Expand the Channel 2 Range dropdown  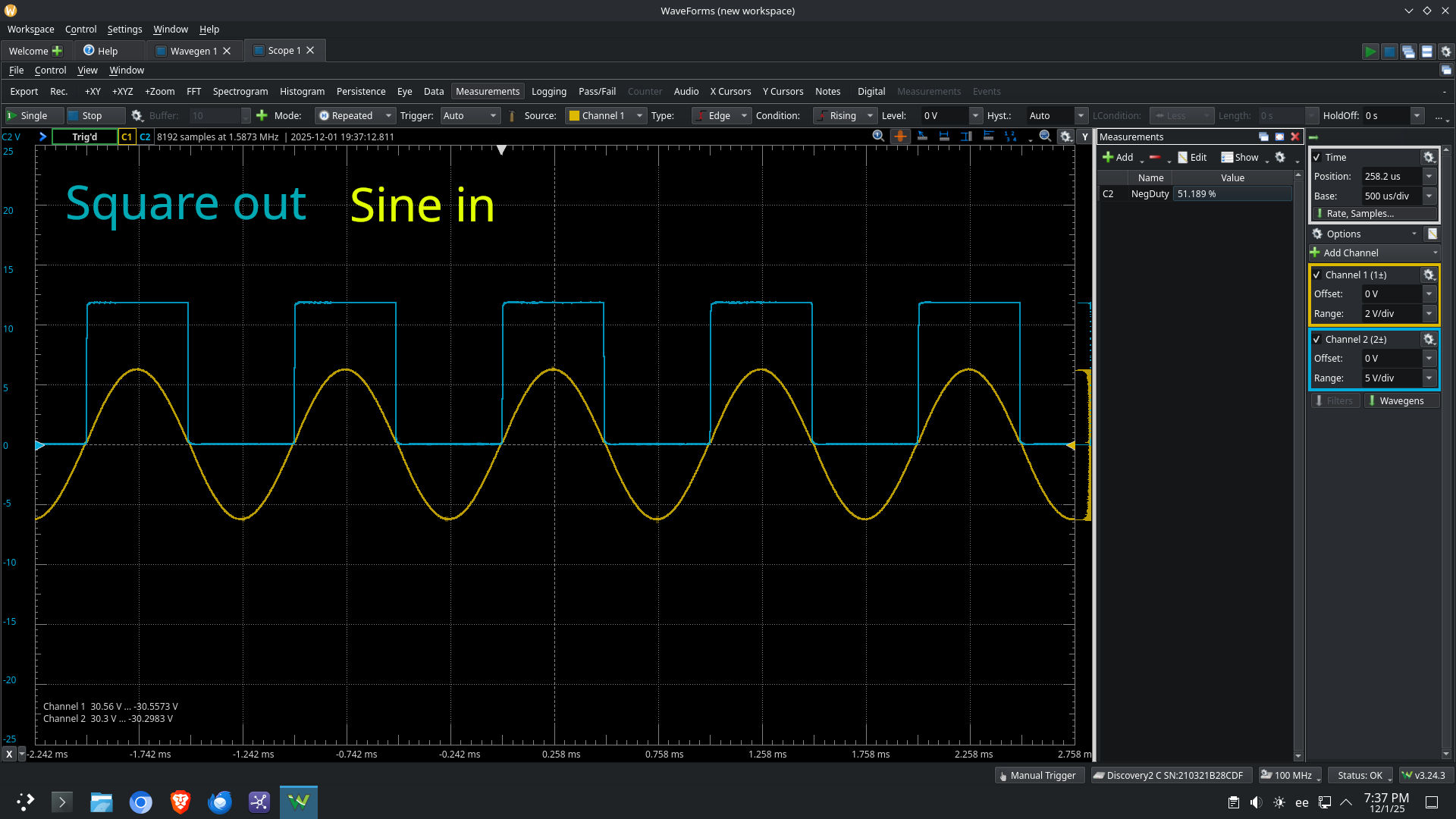tap(1429, 378)
